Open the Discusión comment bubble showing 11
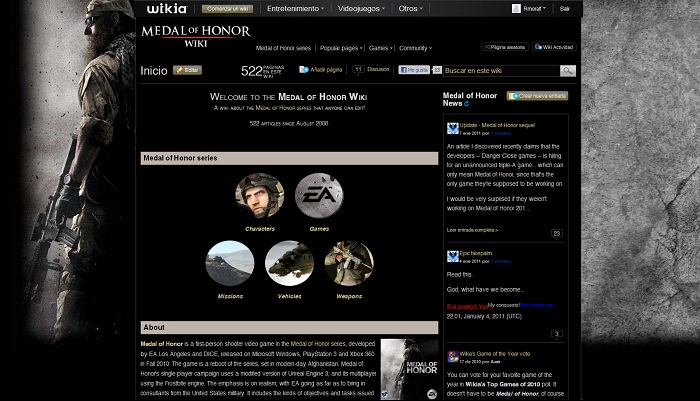 358,70
